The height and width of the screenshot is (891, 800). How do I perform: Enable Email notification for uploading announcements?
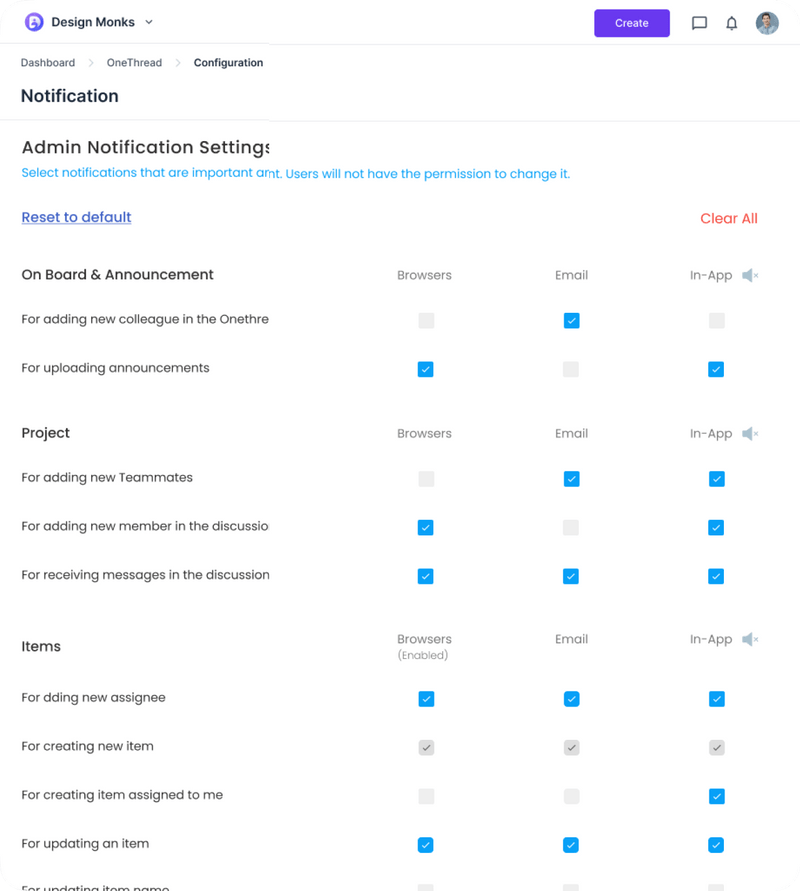(571, 369)
